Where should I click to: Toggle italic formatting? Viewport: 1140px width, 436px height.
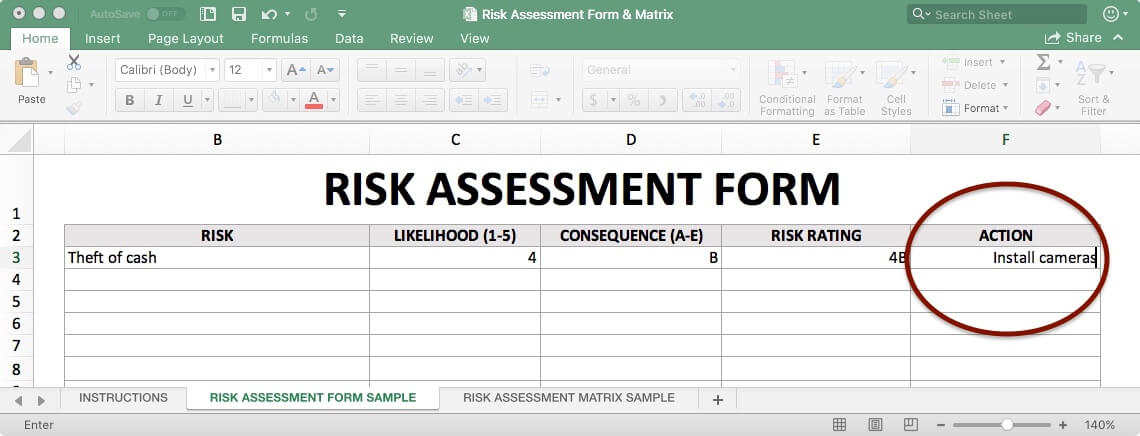pyautogui.click(x=158, y=100)
